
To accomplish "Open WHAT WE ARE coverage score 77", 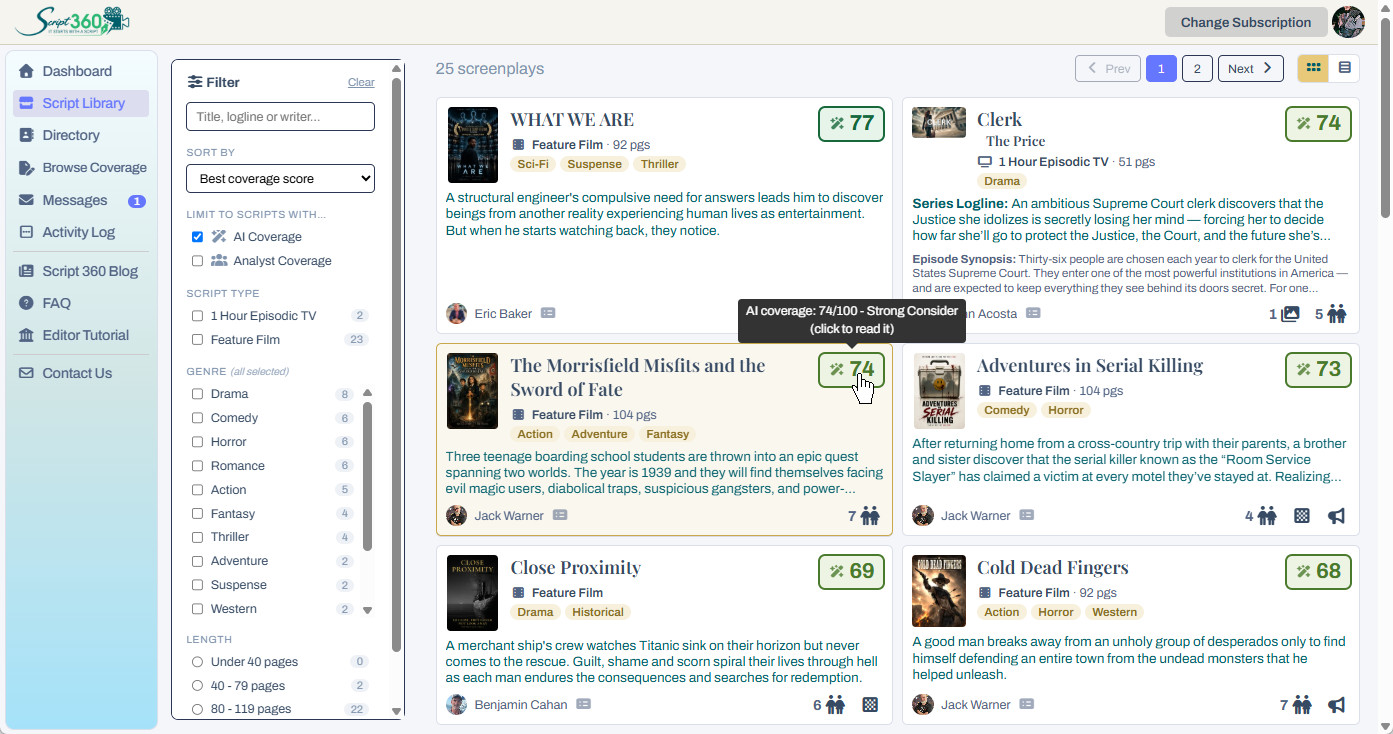I will point(851,124).
